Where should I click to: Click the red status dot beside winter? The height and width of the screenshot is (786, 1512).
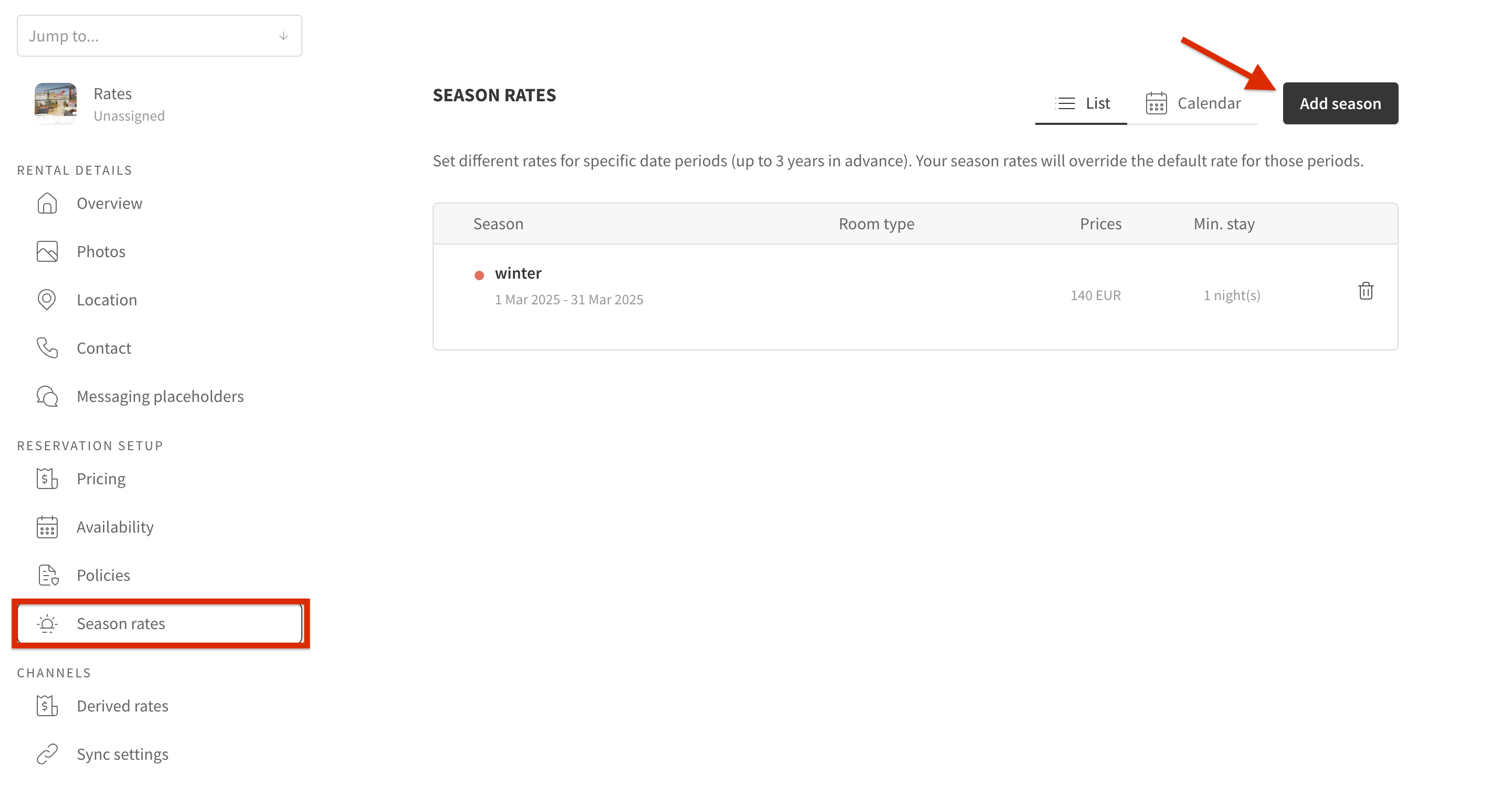click(479, 274)
